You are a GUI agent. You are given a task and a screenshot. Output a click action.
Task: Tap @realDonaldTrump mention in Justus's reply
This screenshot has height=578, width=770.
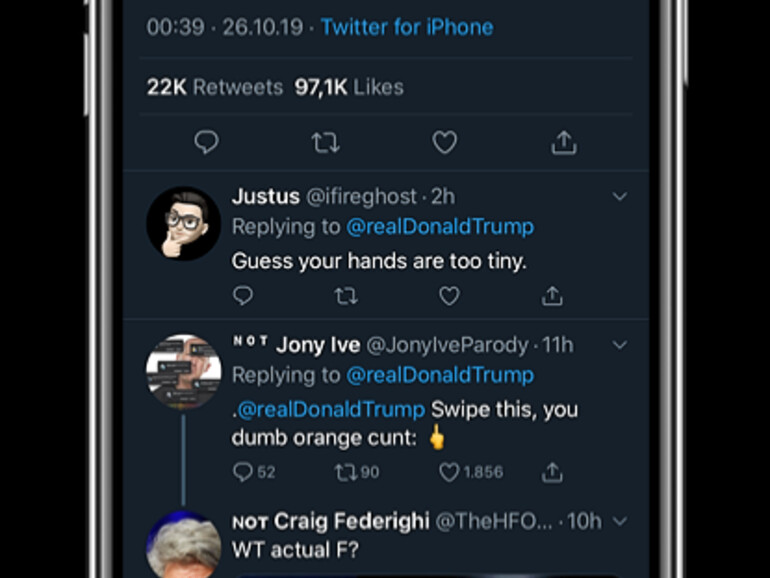(439, 227)
